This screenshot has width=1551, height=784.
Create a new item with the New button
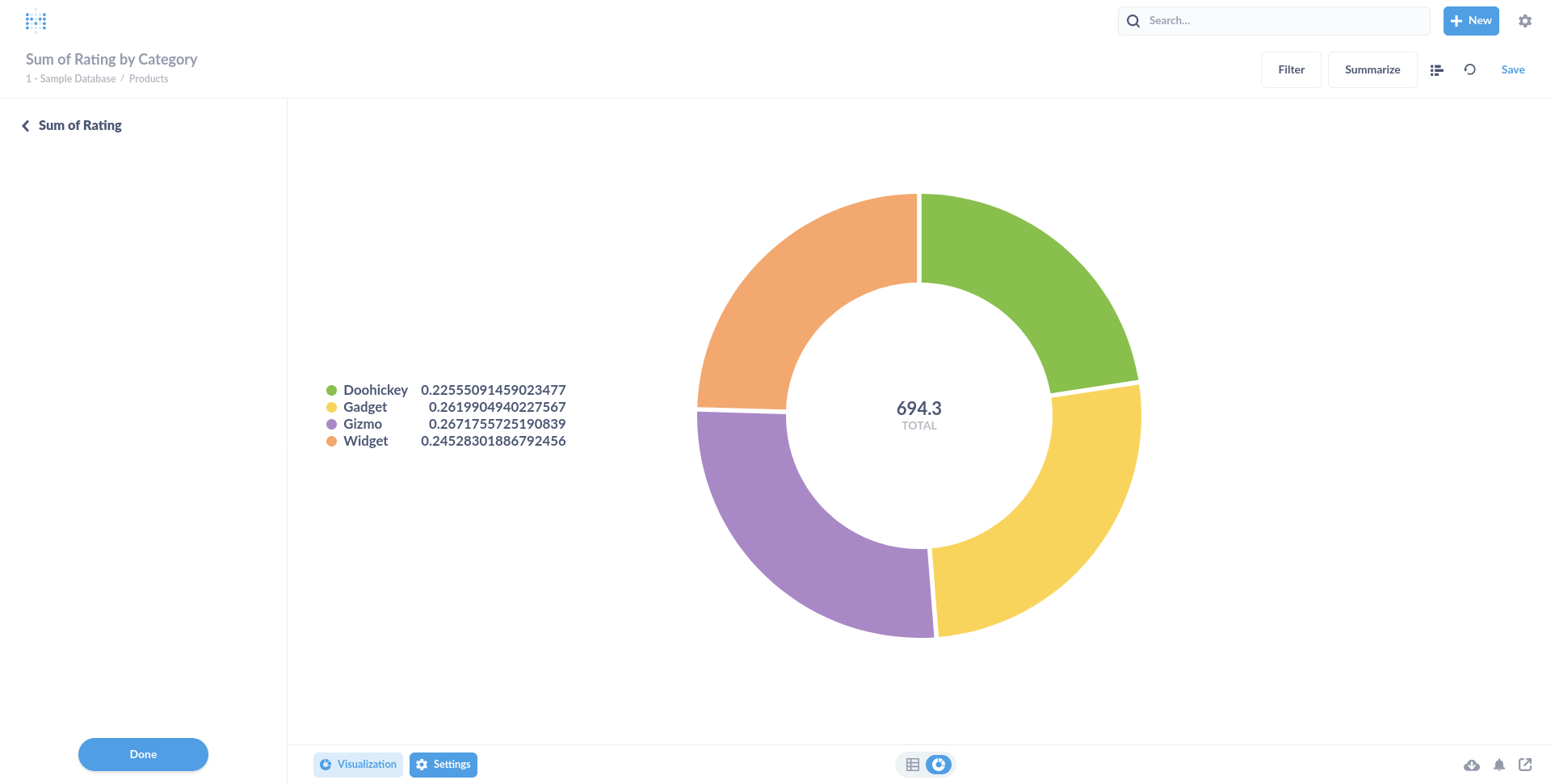click(1470, 20)
